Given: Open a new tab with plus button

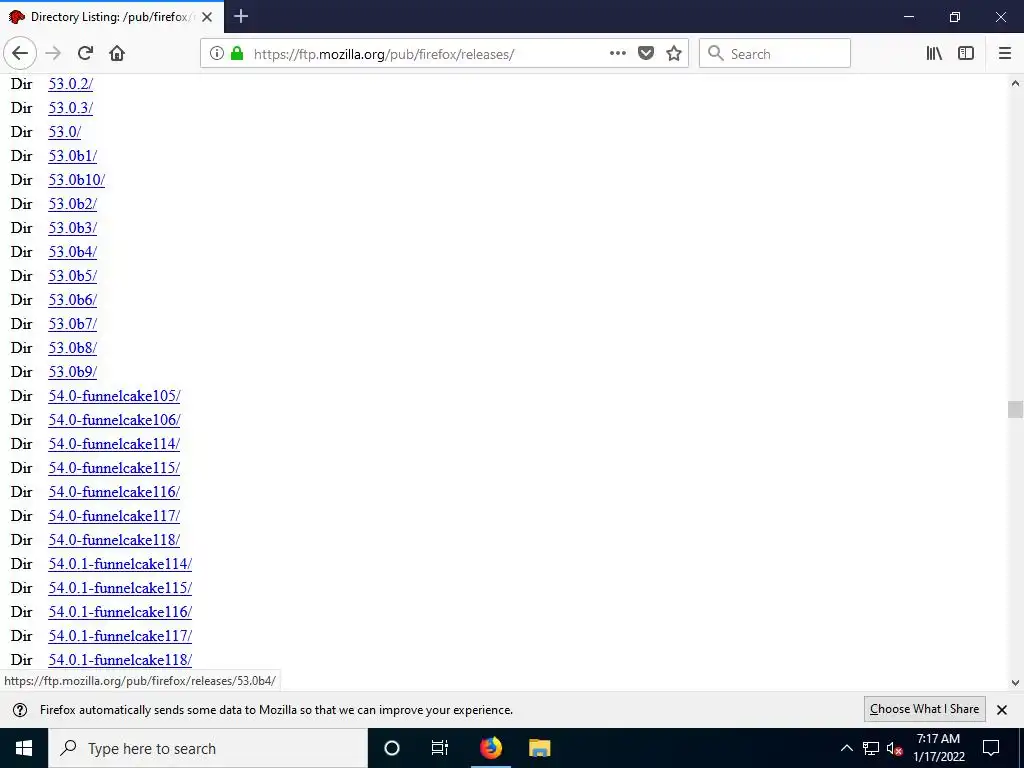Looking at the screenshot, I should [x=241, y=16].
